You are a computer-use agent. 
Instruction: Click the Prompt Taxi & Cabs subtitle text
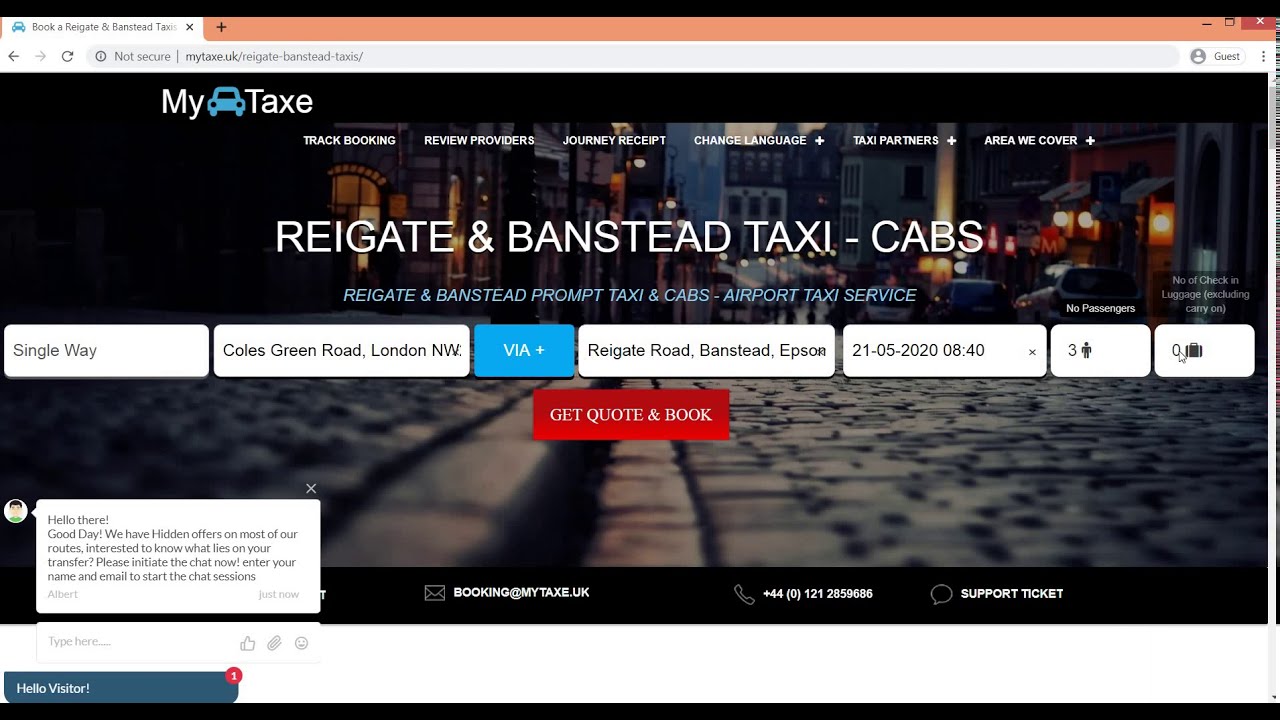pyautogui.click(x=630, y=296)
